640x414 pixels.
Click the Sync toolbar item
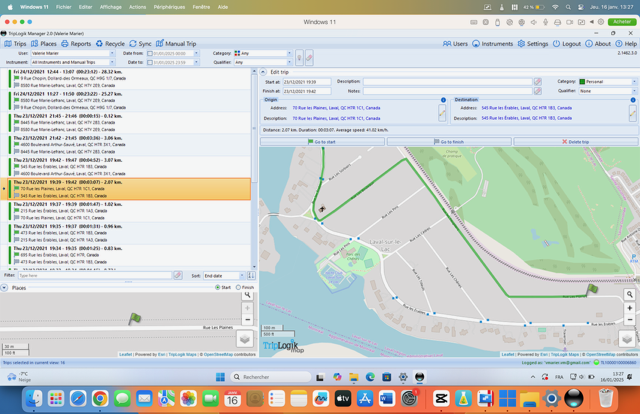click(x=140, y=44)
